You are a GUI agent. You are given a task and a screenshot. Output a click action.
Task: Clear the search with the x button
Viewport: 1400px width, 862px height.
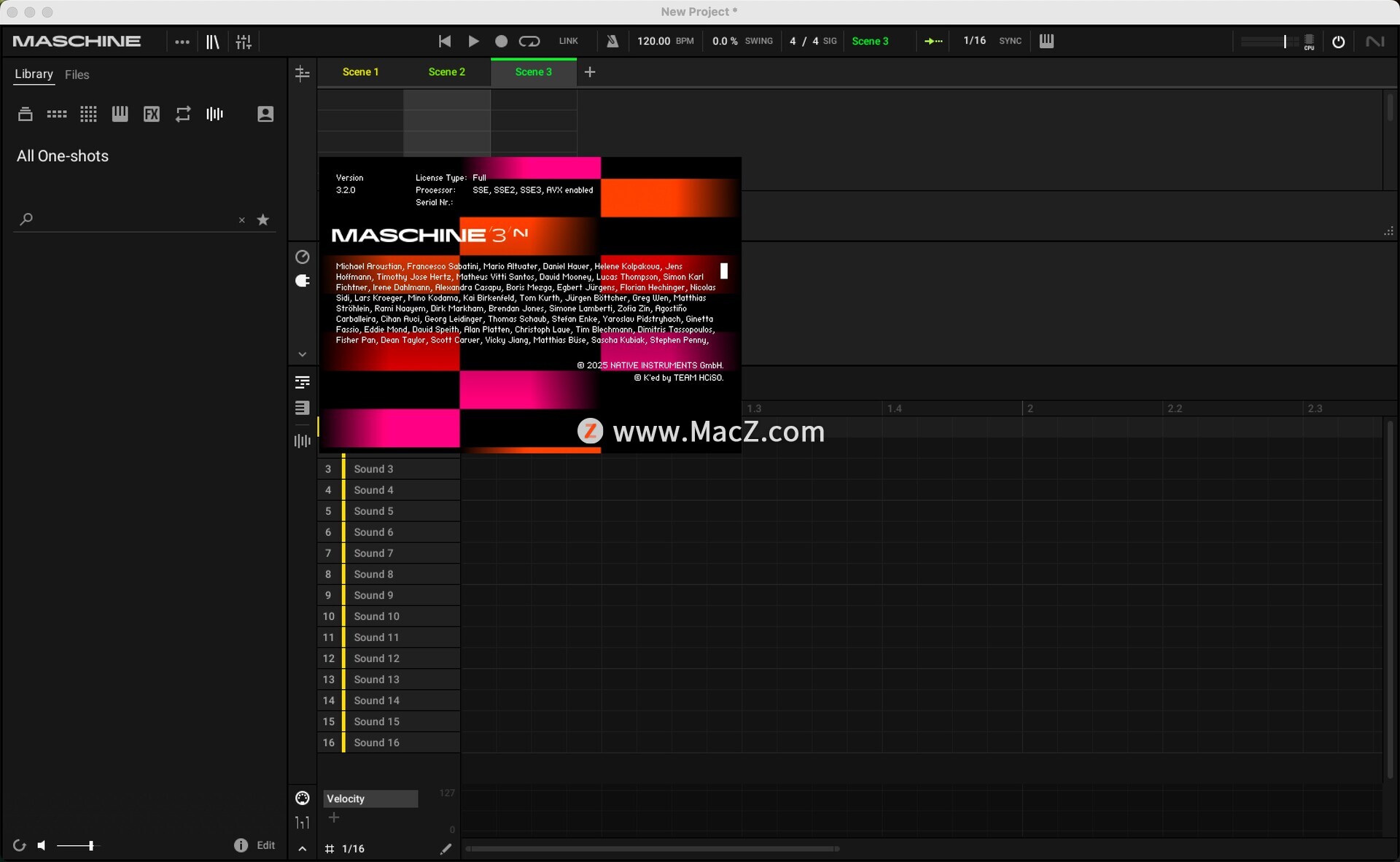pyautogui.click(x=242, y=220)
